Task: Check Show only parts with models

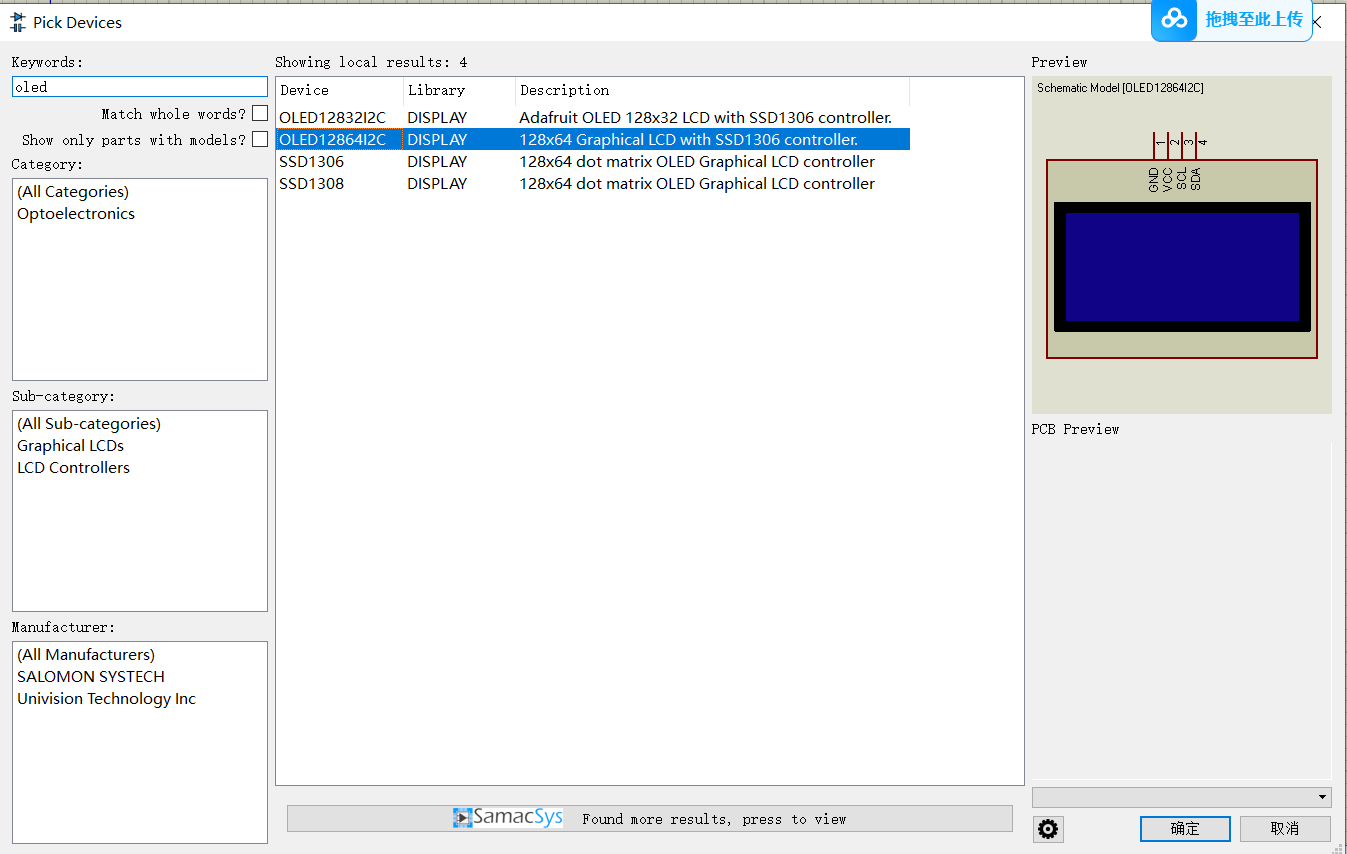Action: 260,138
